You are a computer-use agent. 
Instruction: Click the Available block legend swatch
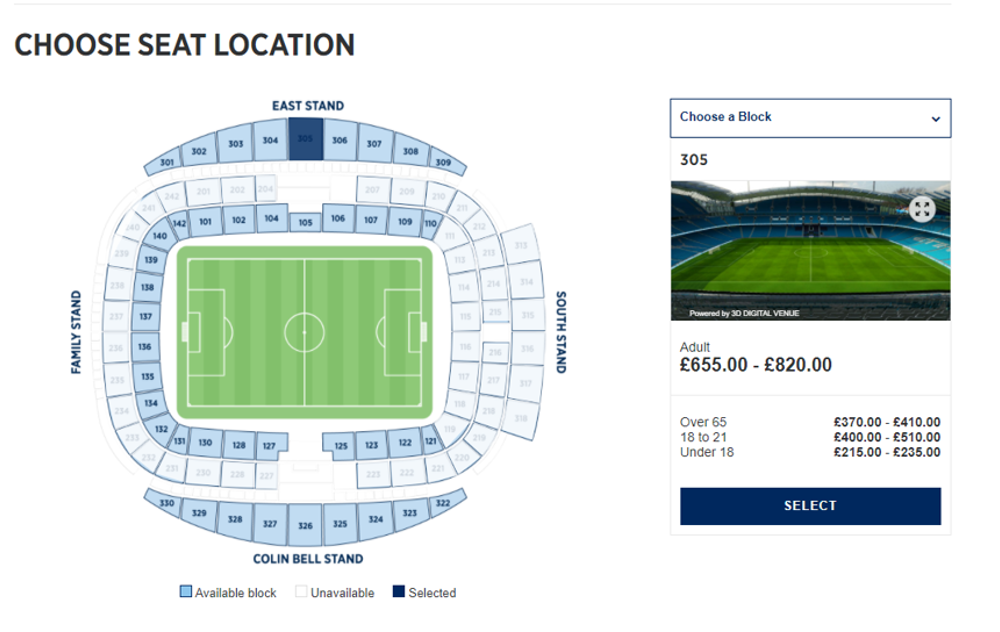(186, 591)
